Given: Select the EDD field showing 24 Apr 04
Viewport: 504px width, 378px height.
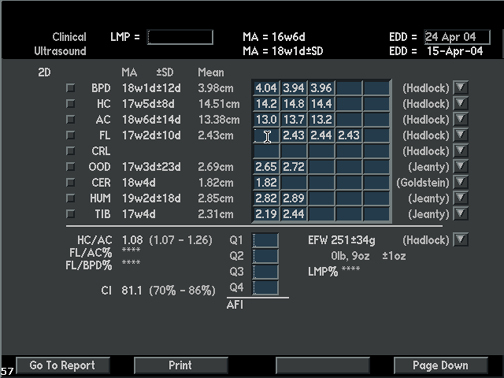Looking at the screenshot, I should click(x=457, y=37).
